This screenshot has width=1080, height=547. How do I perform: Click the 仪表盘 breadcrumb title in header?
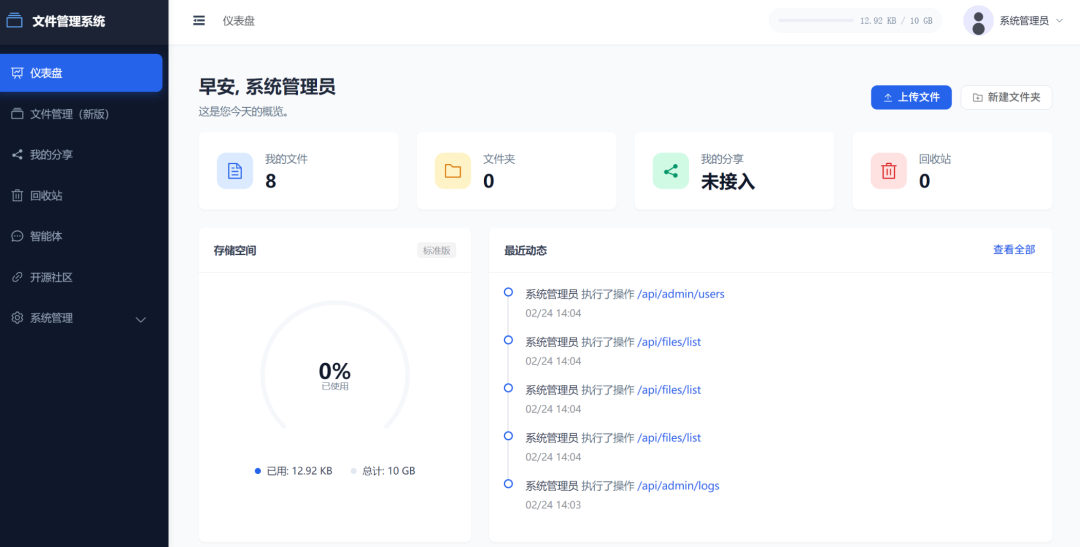(x=238, y=21)
